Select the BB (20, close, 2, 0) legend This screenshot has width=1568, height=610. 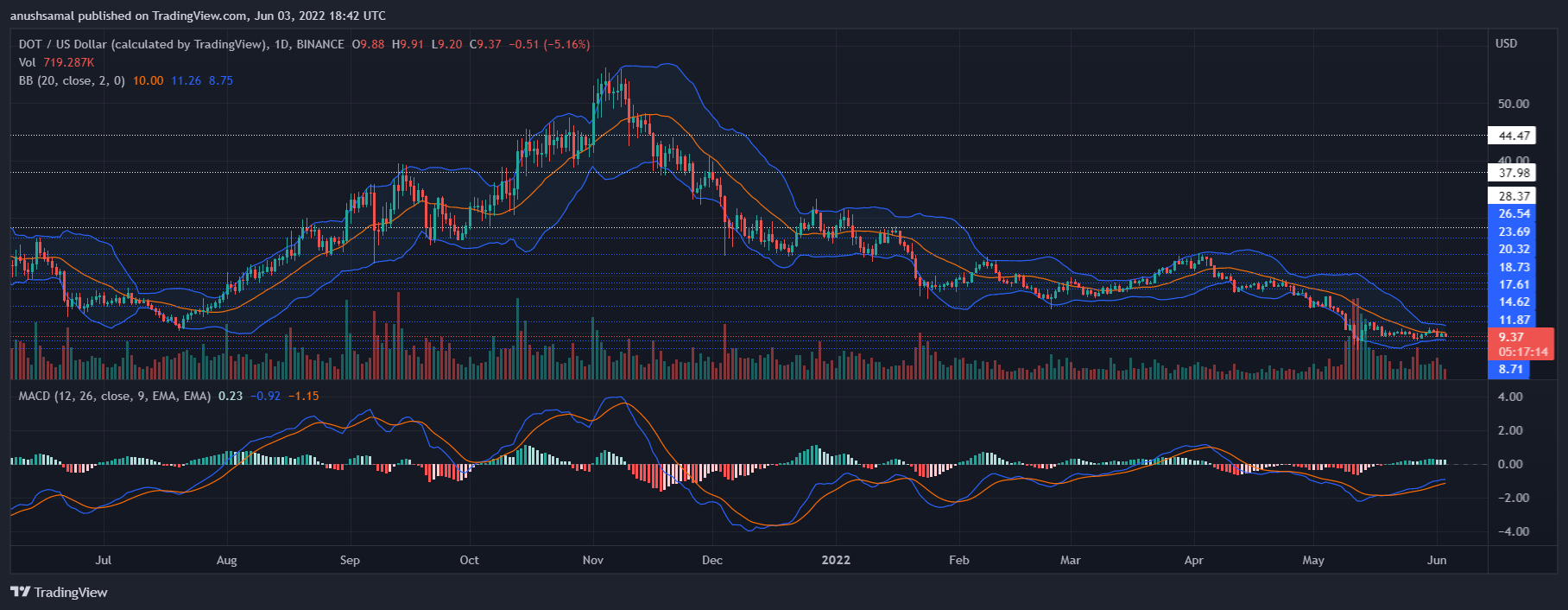pyautogui.click(x=72, y=80)
